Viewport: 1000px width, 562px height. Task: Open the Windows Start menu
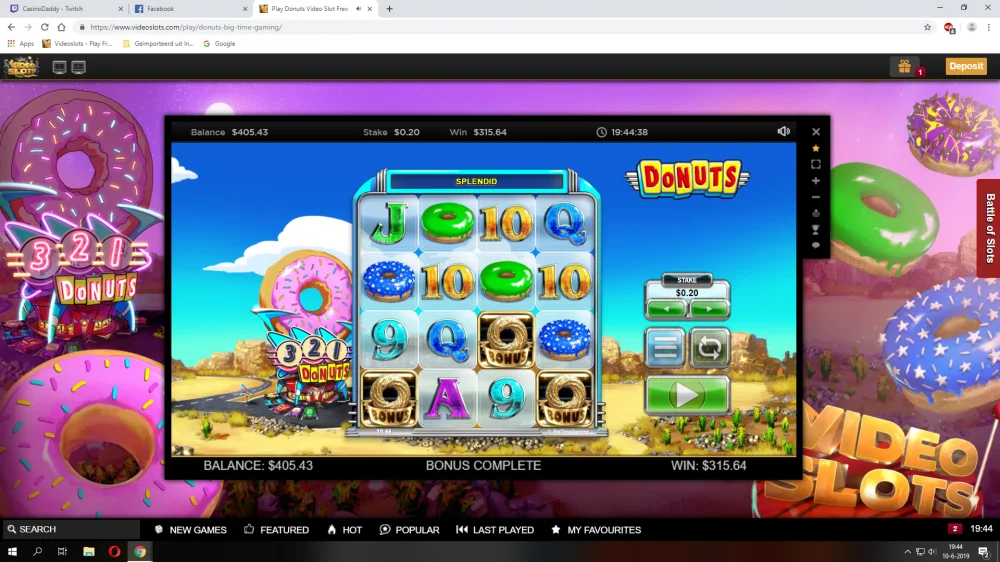coord(12,552)
